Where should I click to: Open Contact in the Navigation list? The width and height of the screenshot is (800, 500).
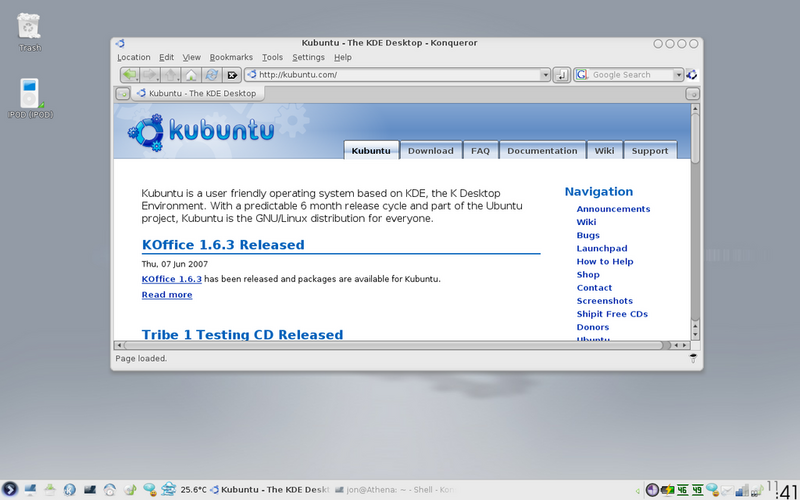point(594,288)
